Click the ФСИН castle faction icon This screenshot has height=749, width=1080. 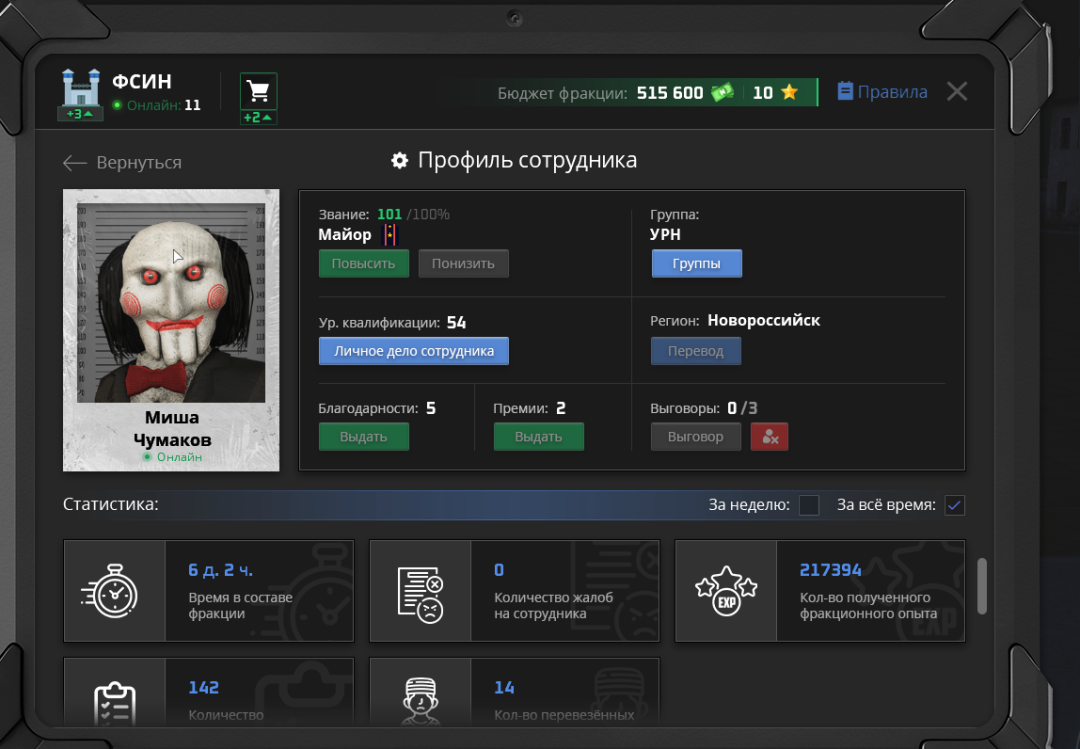coord(81,88)
